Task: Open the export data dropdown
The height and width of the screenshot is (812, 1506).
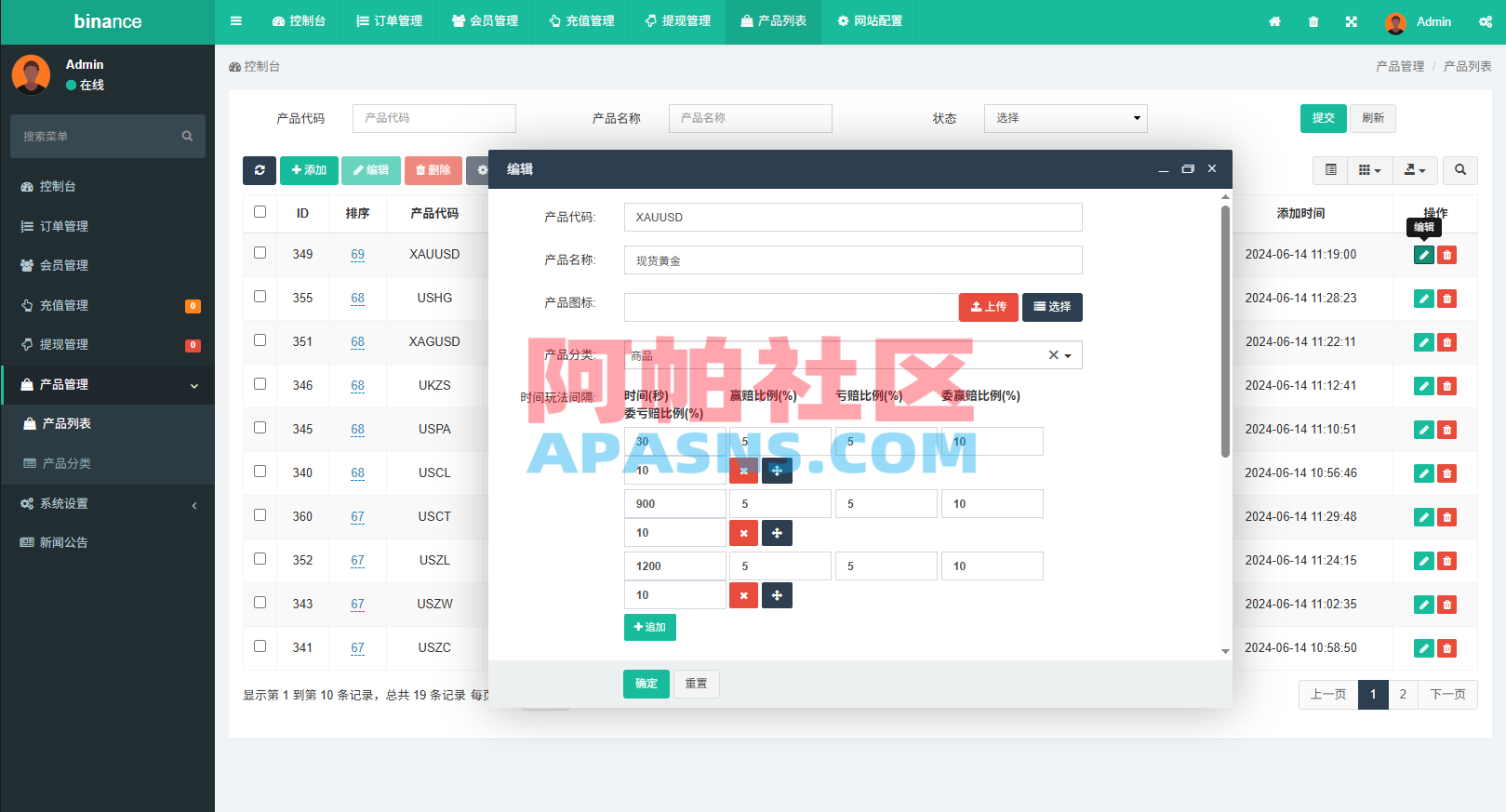Action: click(1415, 170)
